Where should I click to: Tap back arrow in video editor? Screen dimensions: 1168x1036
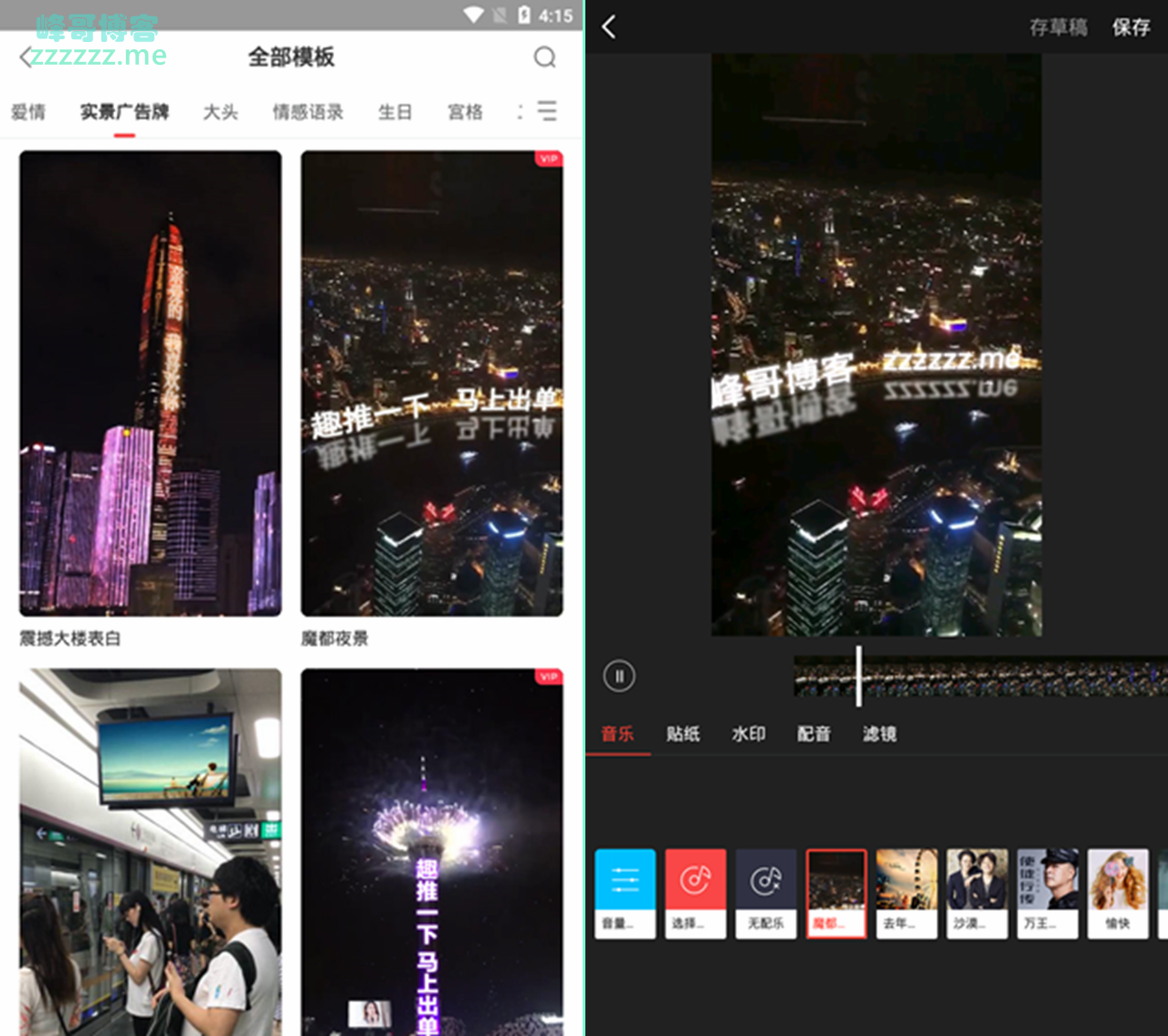point(609,27)
